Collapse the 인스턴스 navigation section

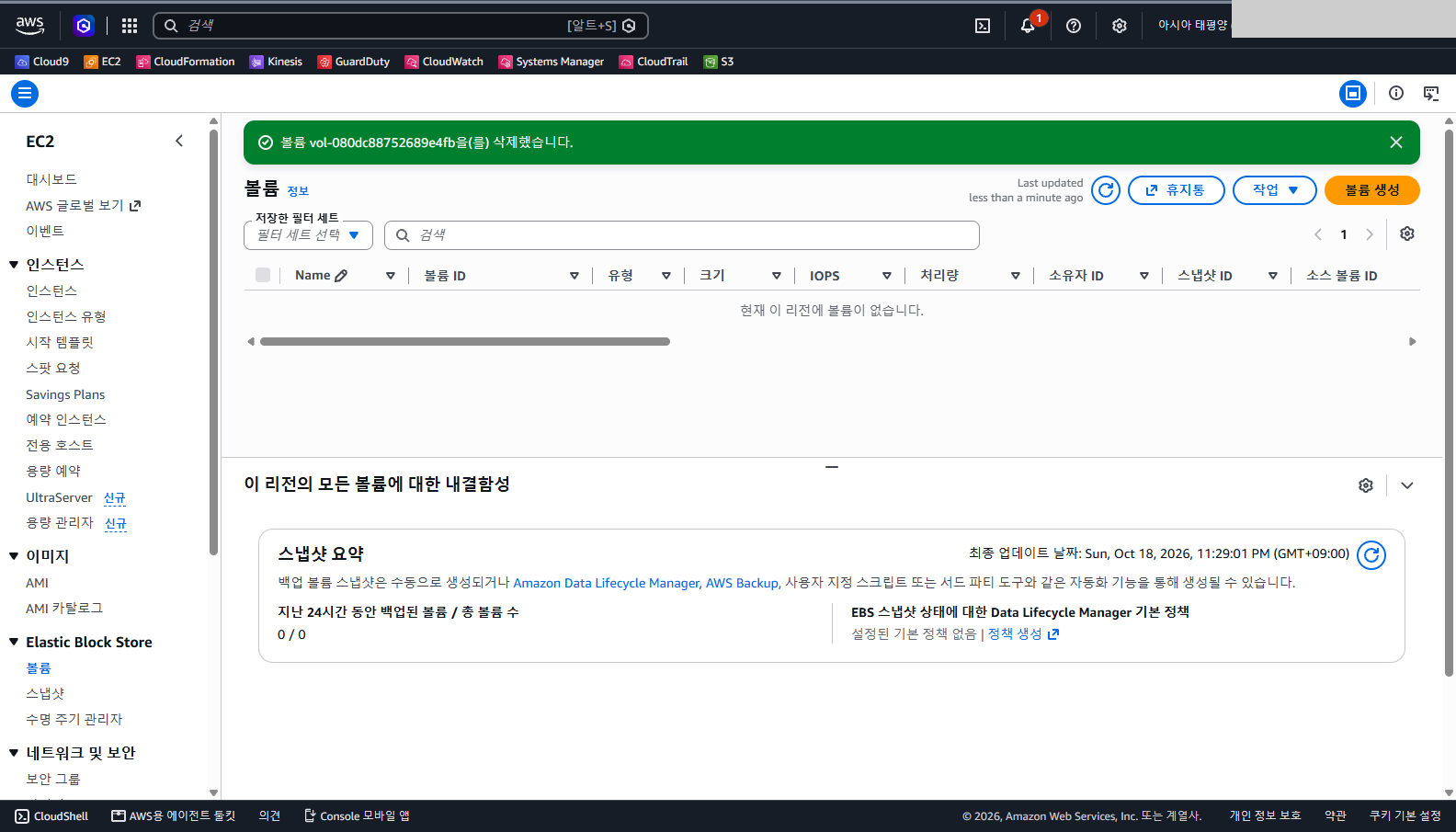pyautogui.click(x=14, y=265)
